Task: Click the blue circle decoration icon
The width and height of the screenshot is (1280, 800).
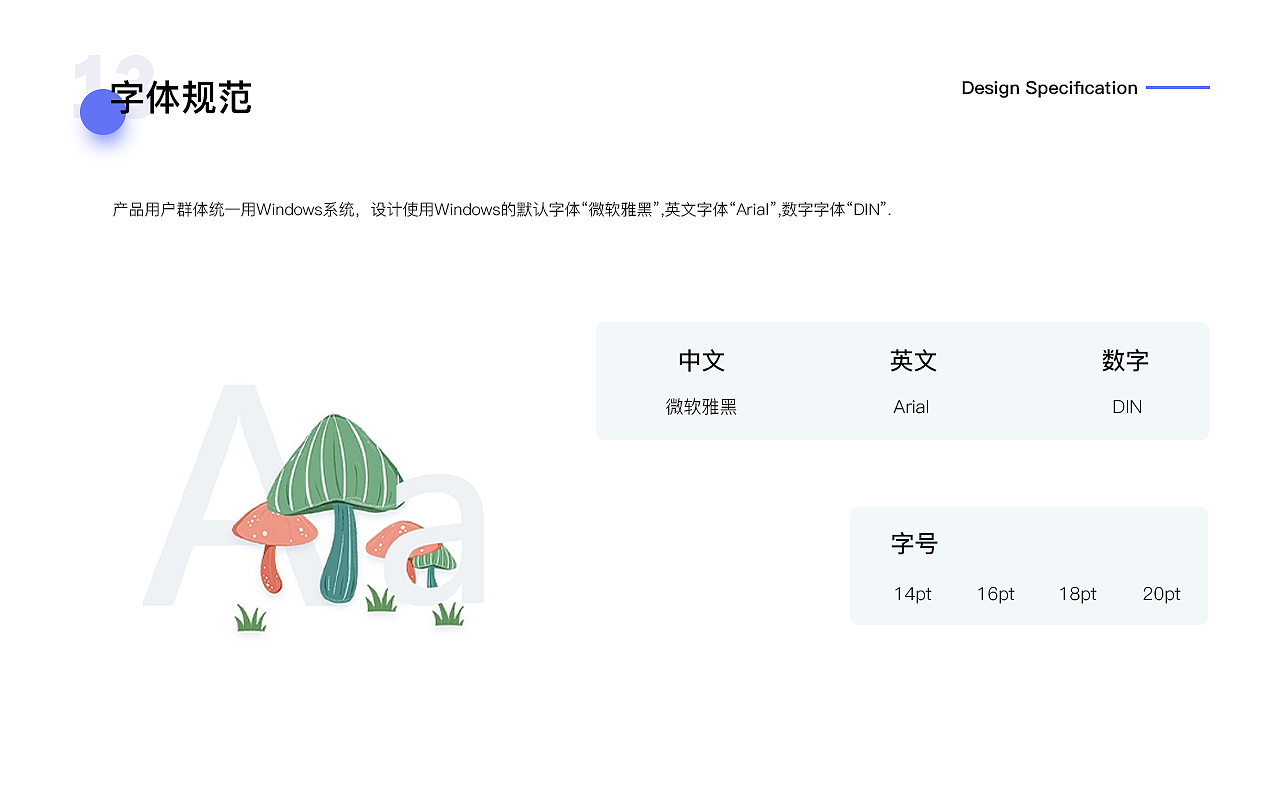Action: [102, 112]
